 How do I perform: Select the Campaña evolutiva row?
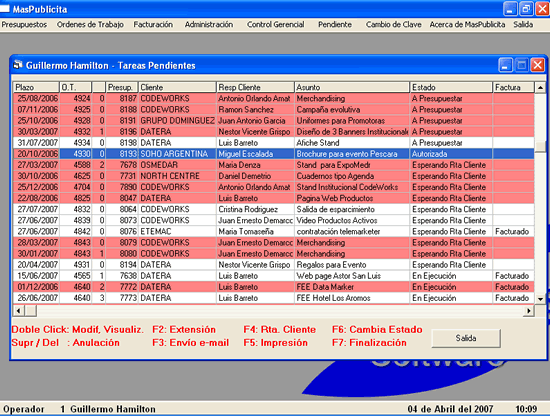pyautogui.click(x=274, y=110)
